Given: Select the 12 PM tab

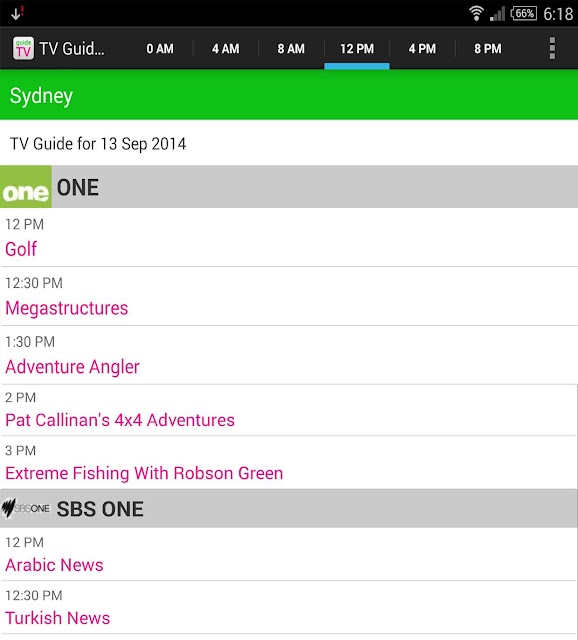Looking at the screenshot, I should click(x=357, y=49).
